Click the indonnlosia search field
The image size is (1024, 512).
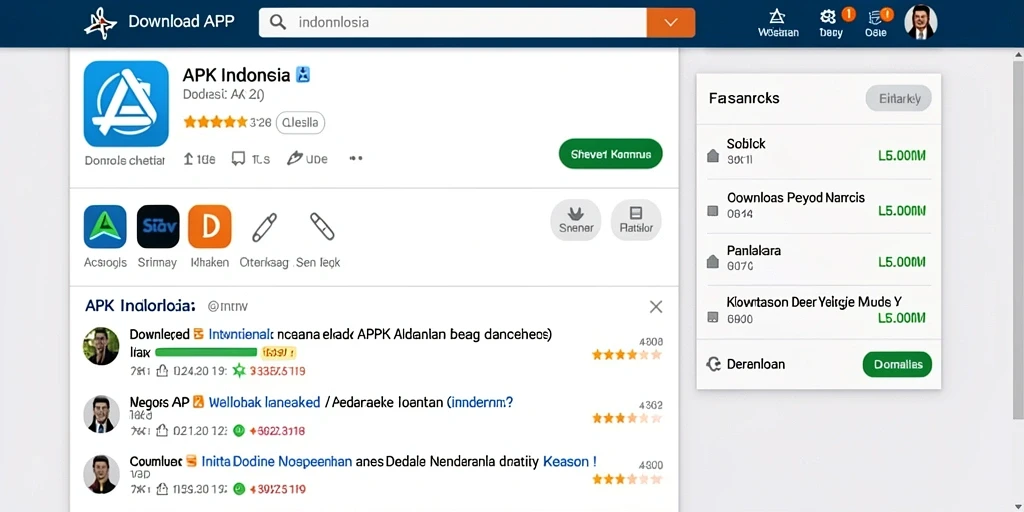point(453,22)
